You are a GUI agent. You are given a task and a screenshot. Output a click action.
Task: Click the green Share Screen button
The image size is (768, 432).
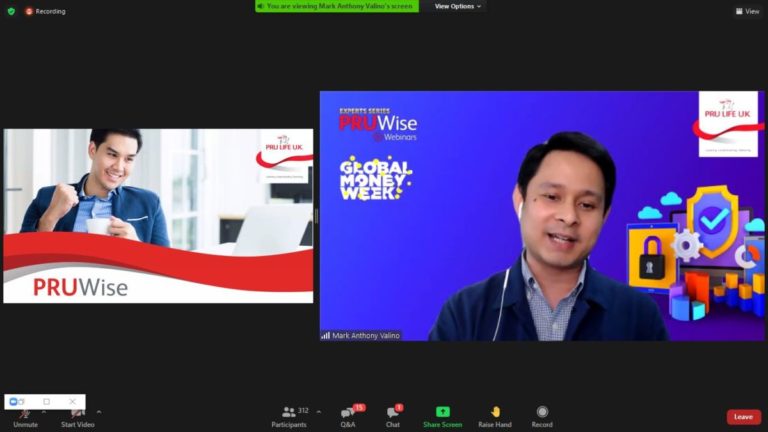pyautogui.click(x=443, y=417)
